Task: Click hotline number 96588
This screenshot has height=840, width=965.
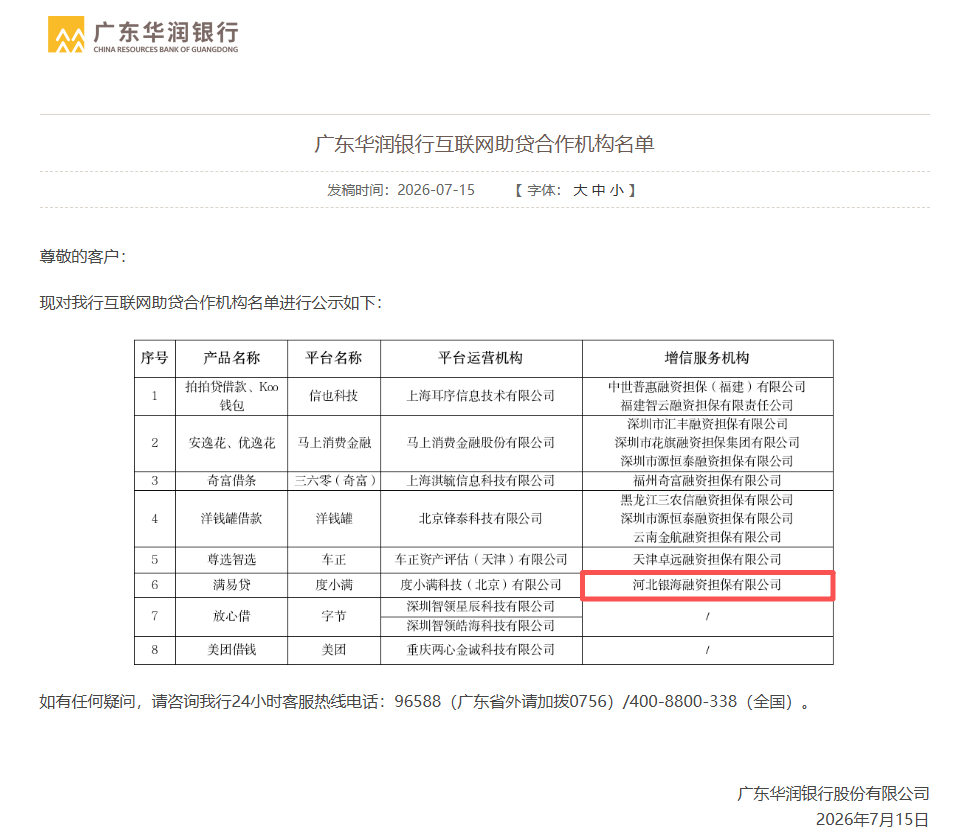Action: pos(418,702)
